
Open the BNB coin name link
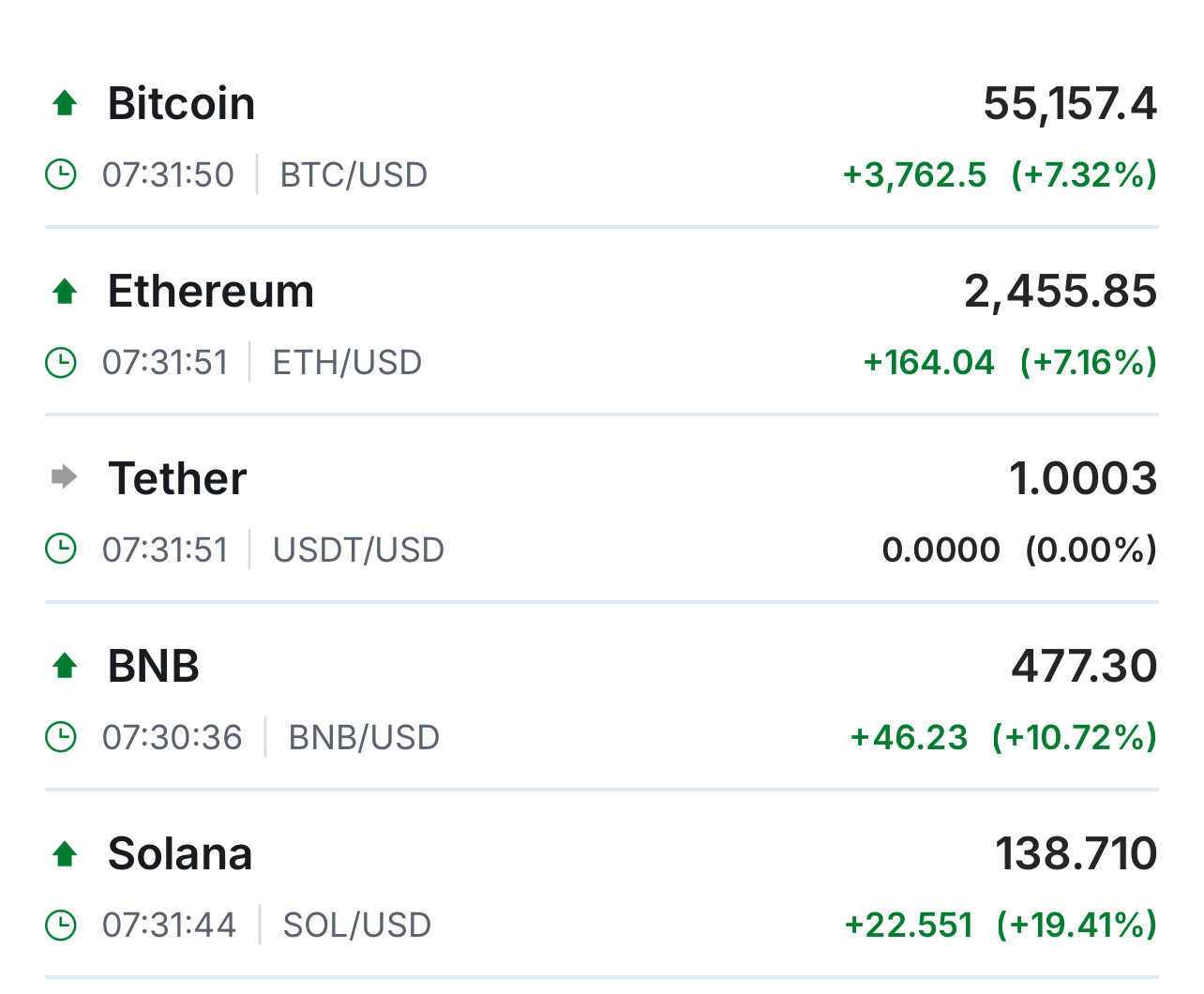click(x=154, y=666)
